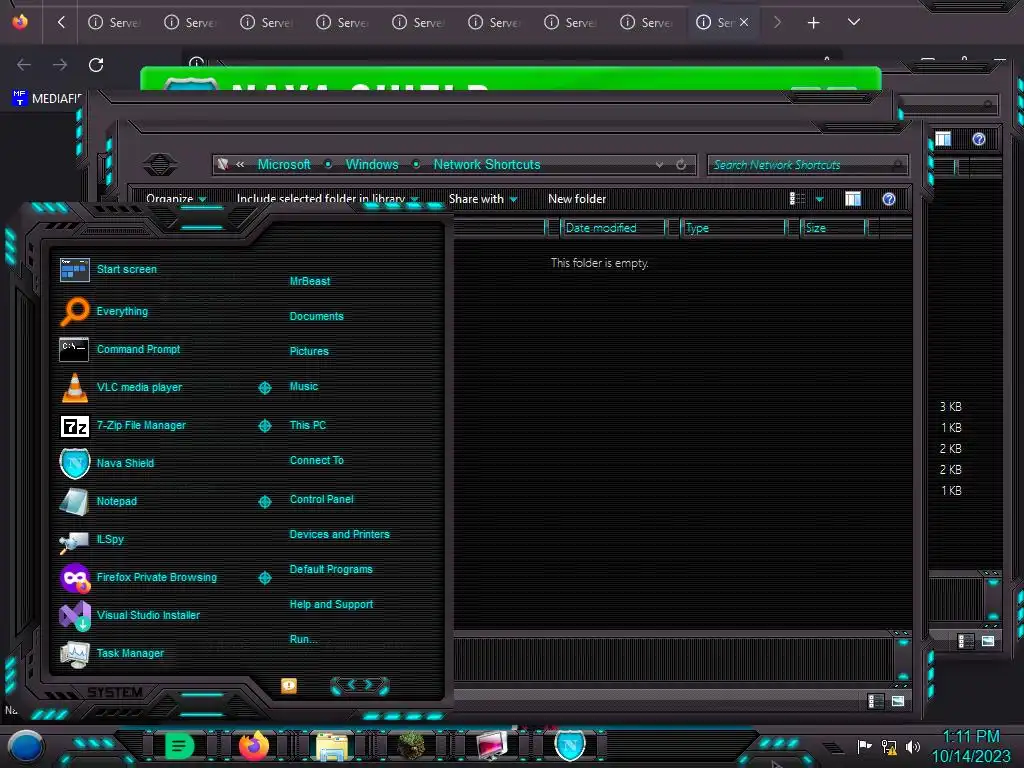This screenshot has width=1024, height=768.
Task: Switch to details view in status bar
Action: click(875, 701)
